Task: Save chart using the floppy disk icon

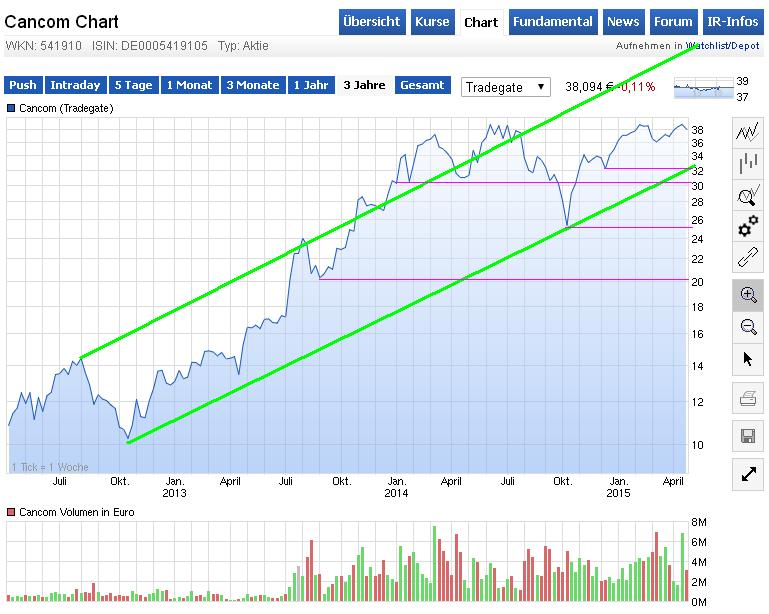Action: tap(747, 435)
